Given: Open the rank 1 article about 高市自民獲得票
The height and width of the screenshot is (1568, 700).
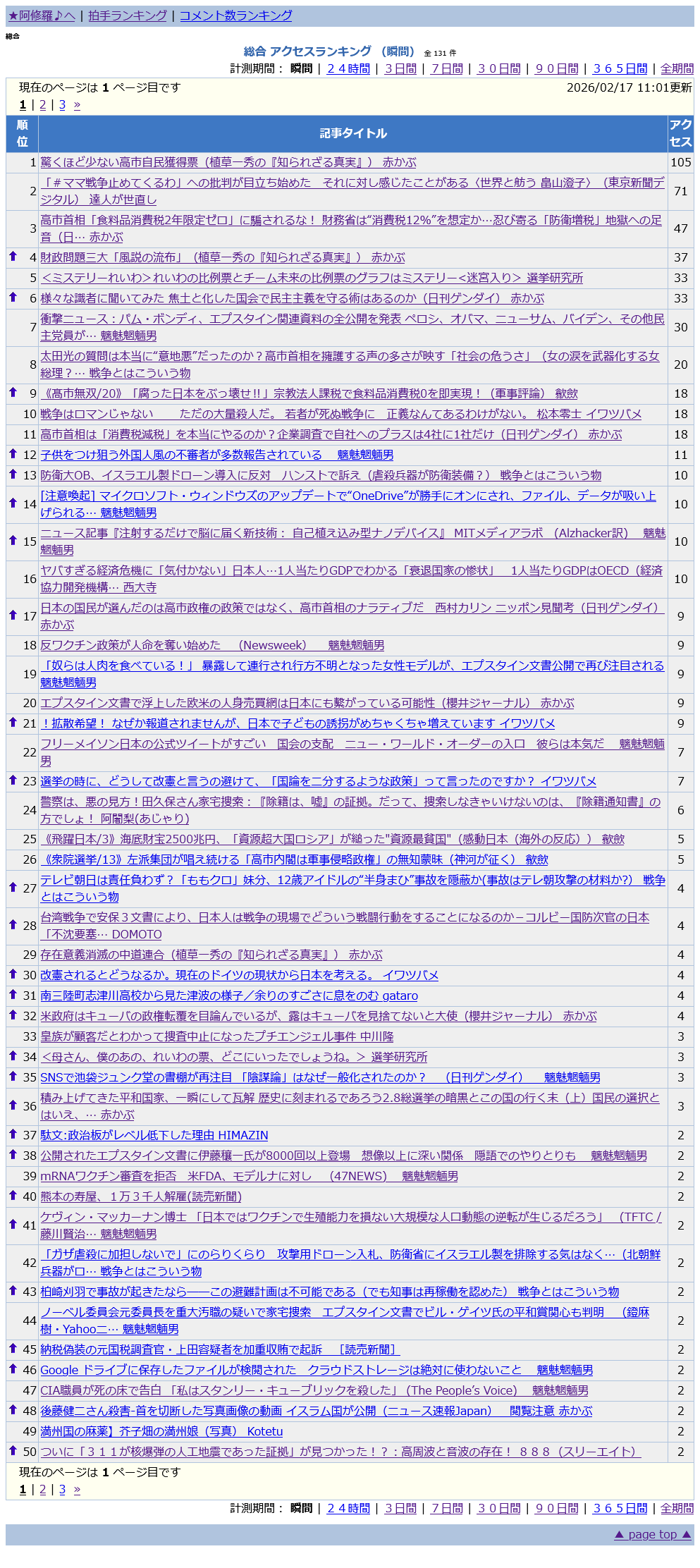Looking at the screenshot, I should point(228,162).
